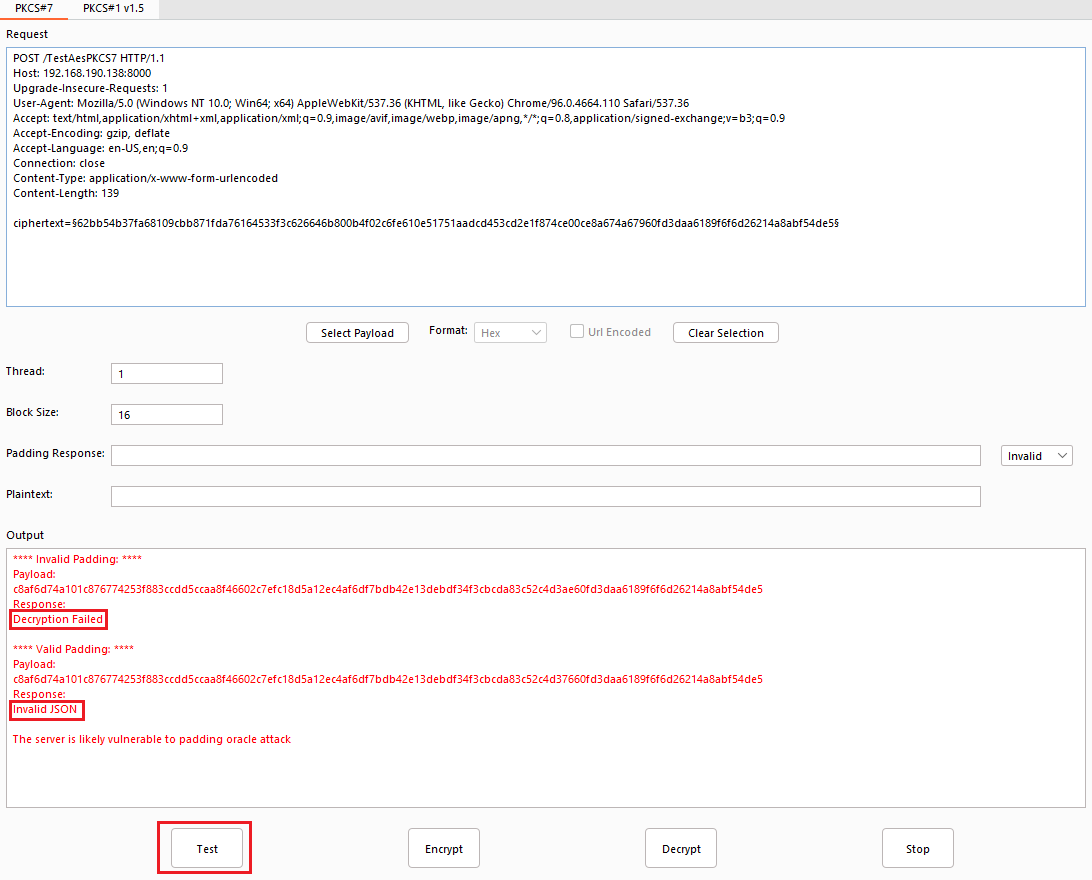The width and height of the screenshot is (1092, 880).
Task: Click into the Padding Response field
Action: 545,455
